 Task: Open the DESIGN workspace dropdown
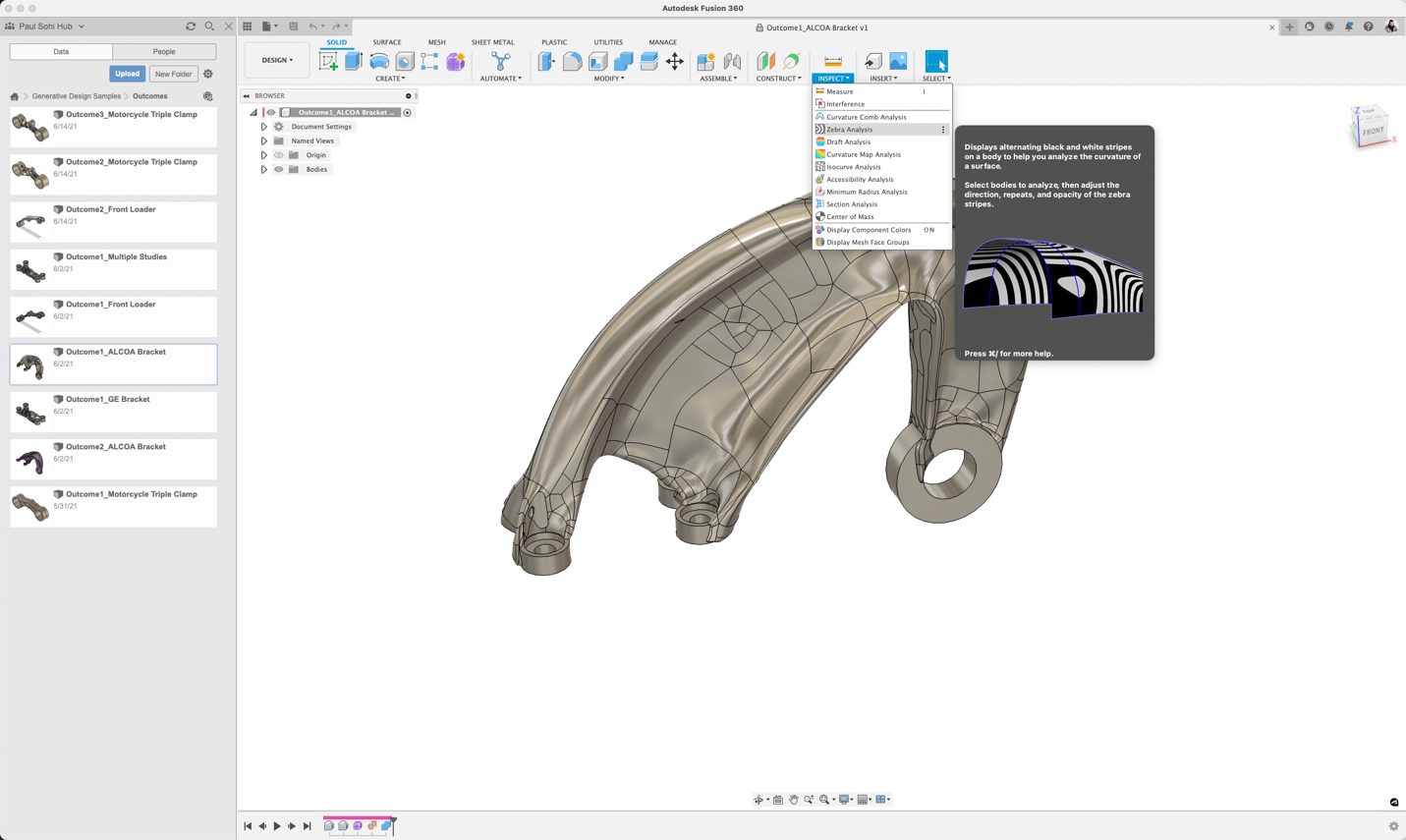pyautogui.click(x=276, y=59)
